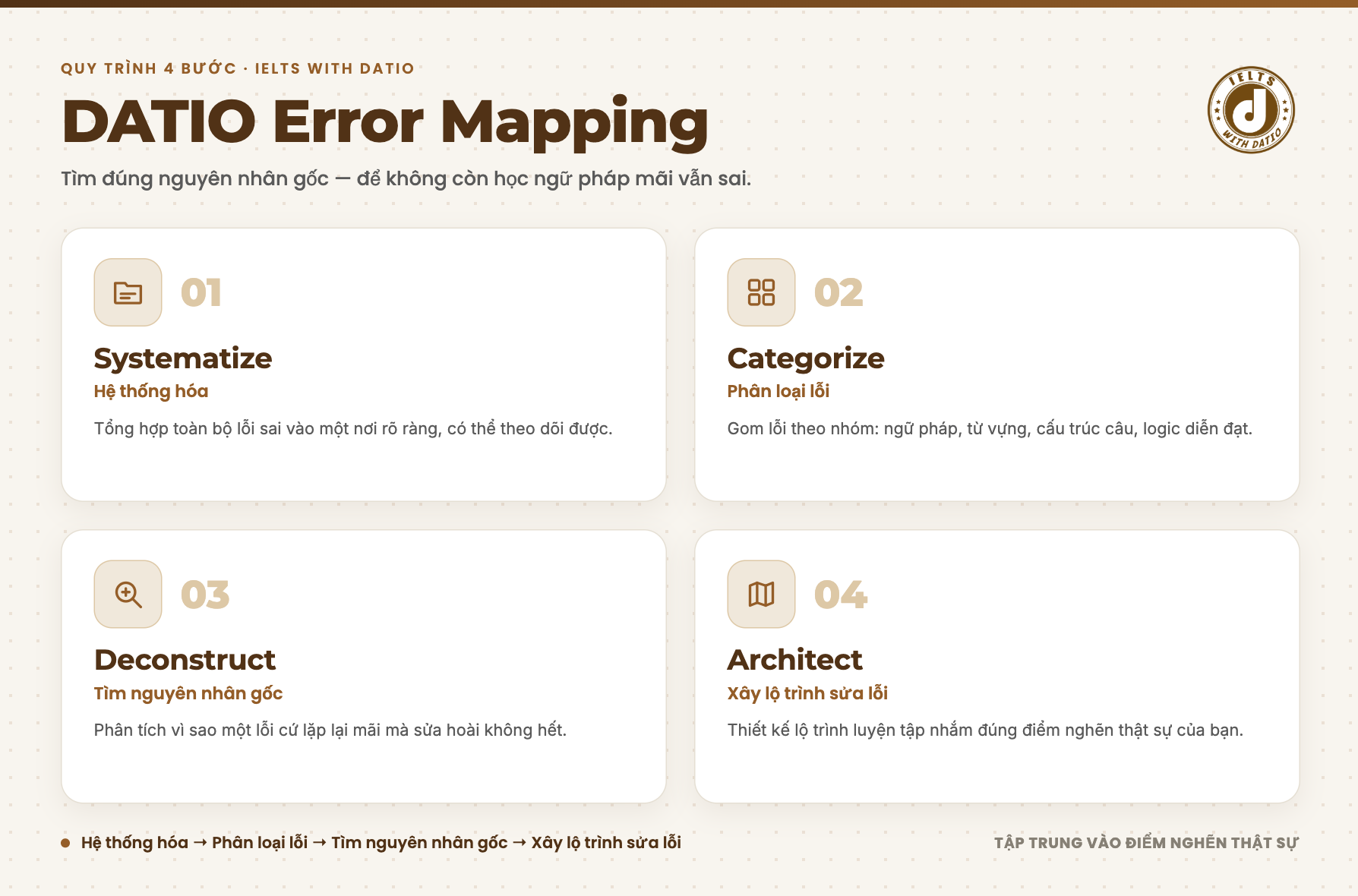Image resolution: width=1358 pixels, height=896 pixels.
Task: Click the brown bullet dot before the footer flow
Action: [65, 843]
